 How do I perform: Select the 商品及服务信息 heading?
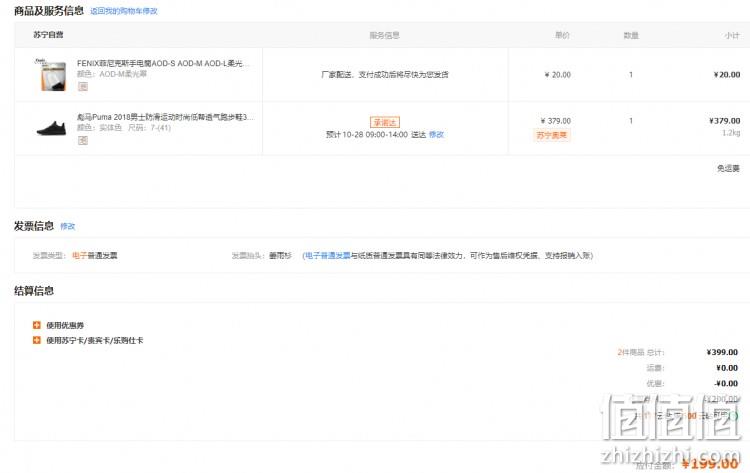[49, 11]
